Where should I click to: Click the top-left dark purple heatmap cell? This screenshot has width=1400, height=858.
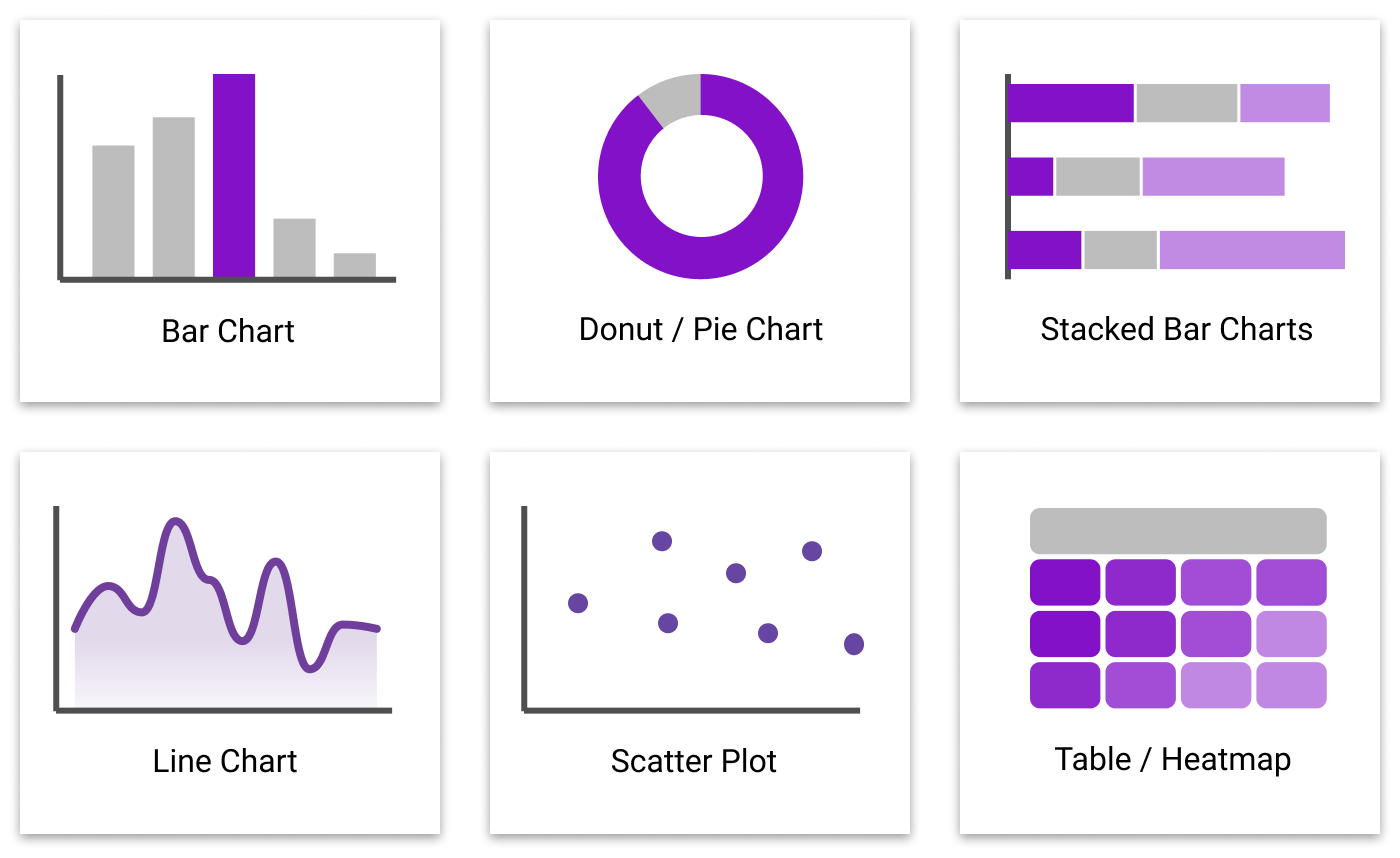pyautogui.click(x=1065, y=582)
